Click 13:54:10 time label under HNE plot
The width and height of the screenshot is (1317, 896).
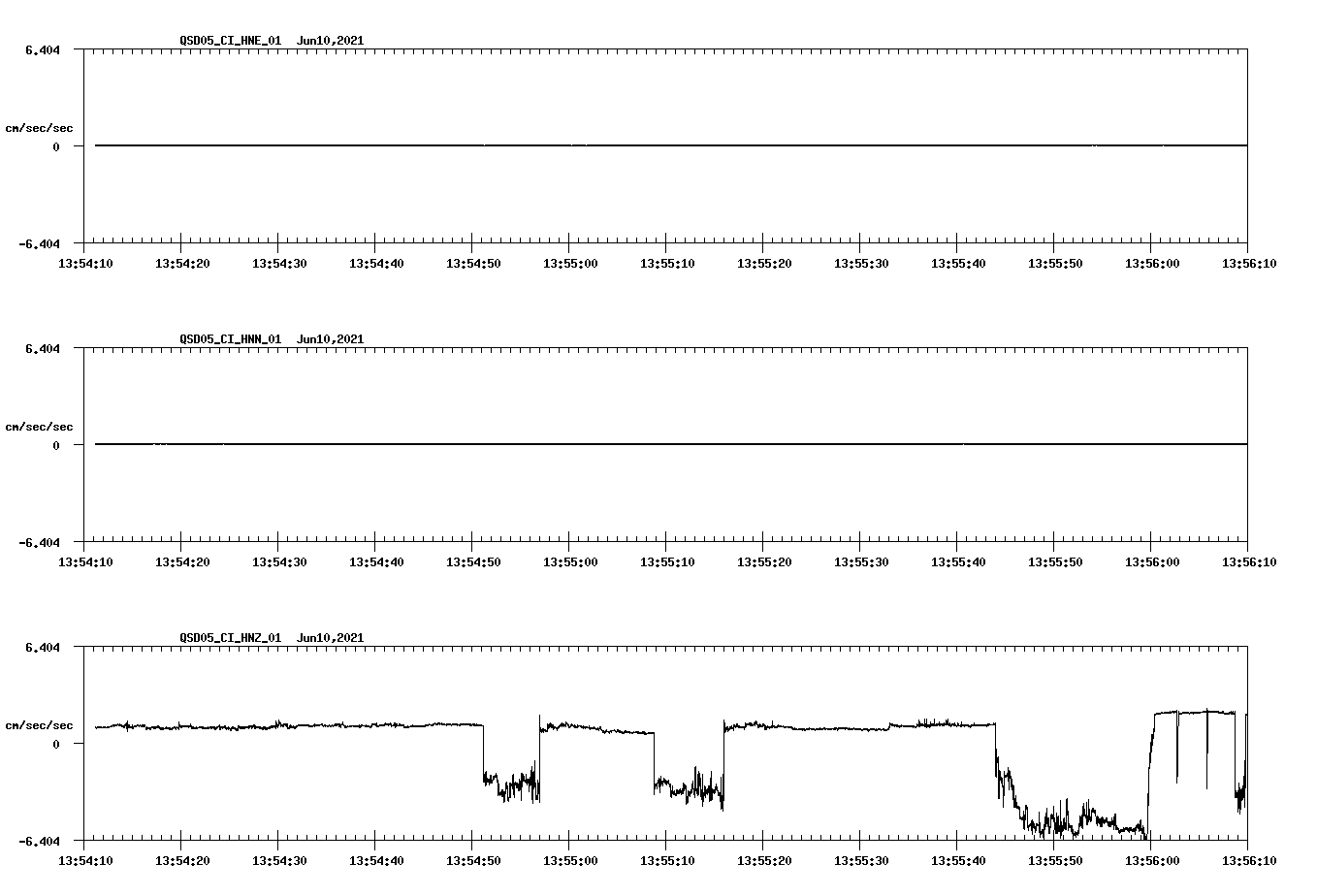(84, 263)
